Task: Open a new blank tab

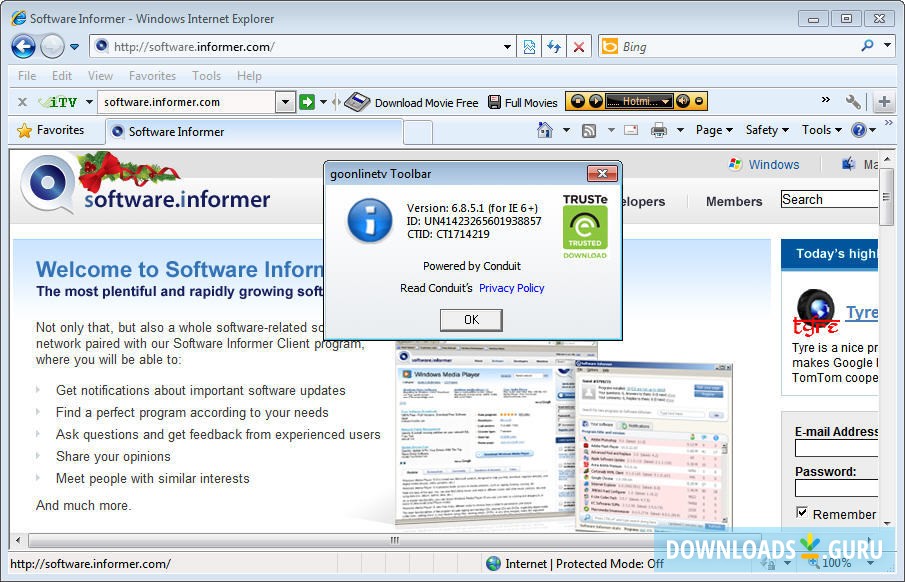Action: click(x=418, y=132)
